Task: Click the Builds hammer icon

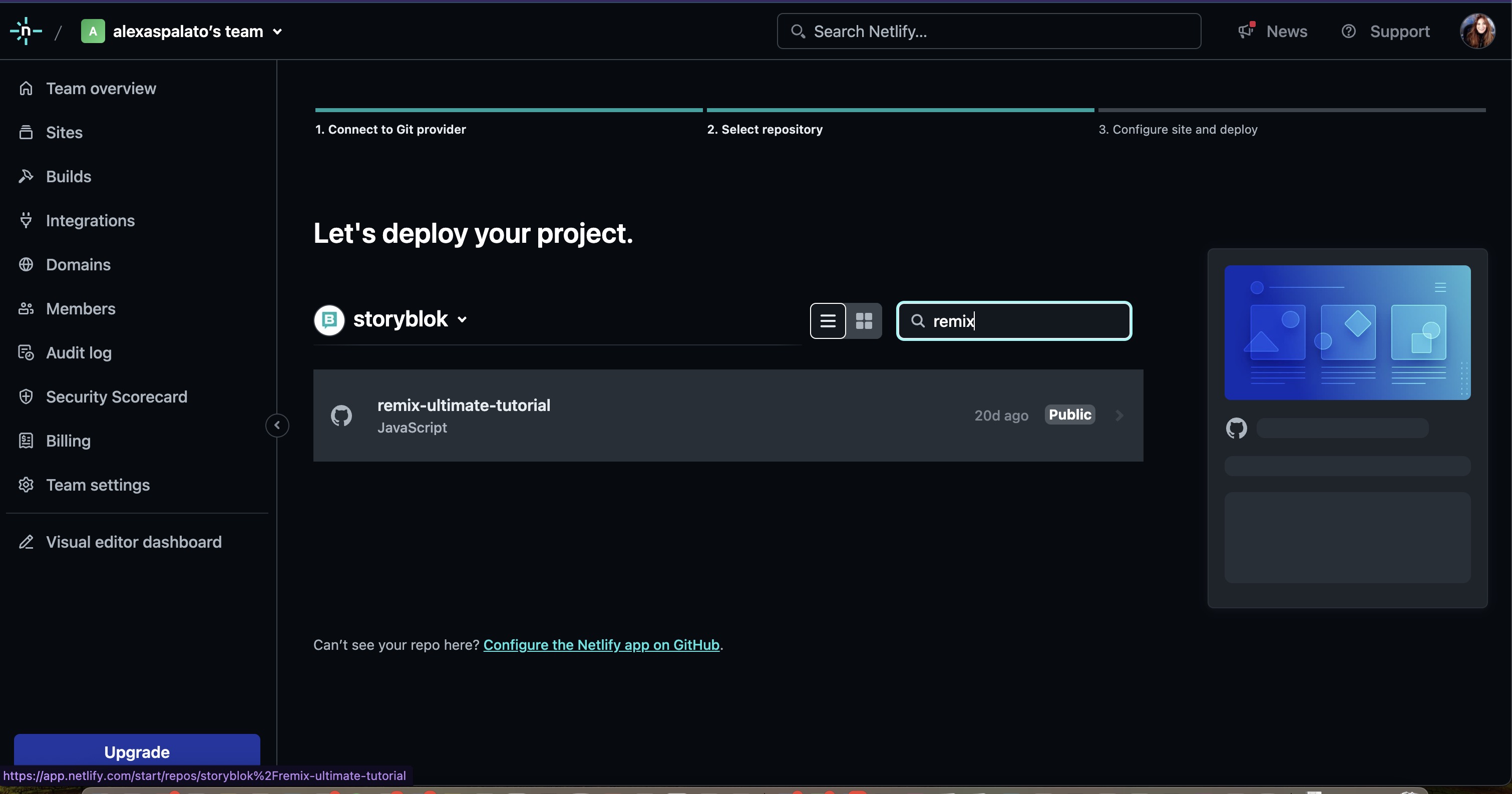Action: (26, 176)
